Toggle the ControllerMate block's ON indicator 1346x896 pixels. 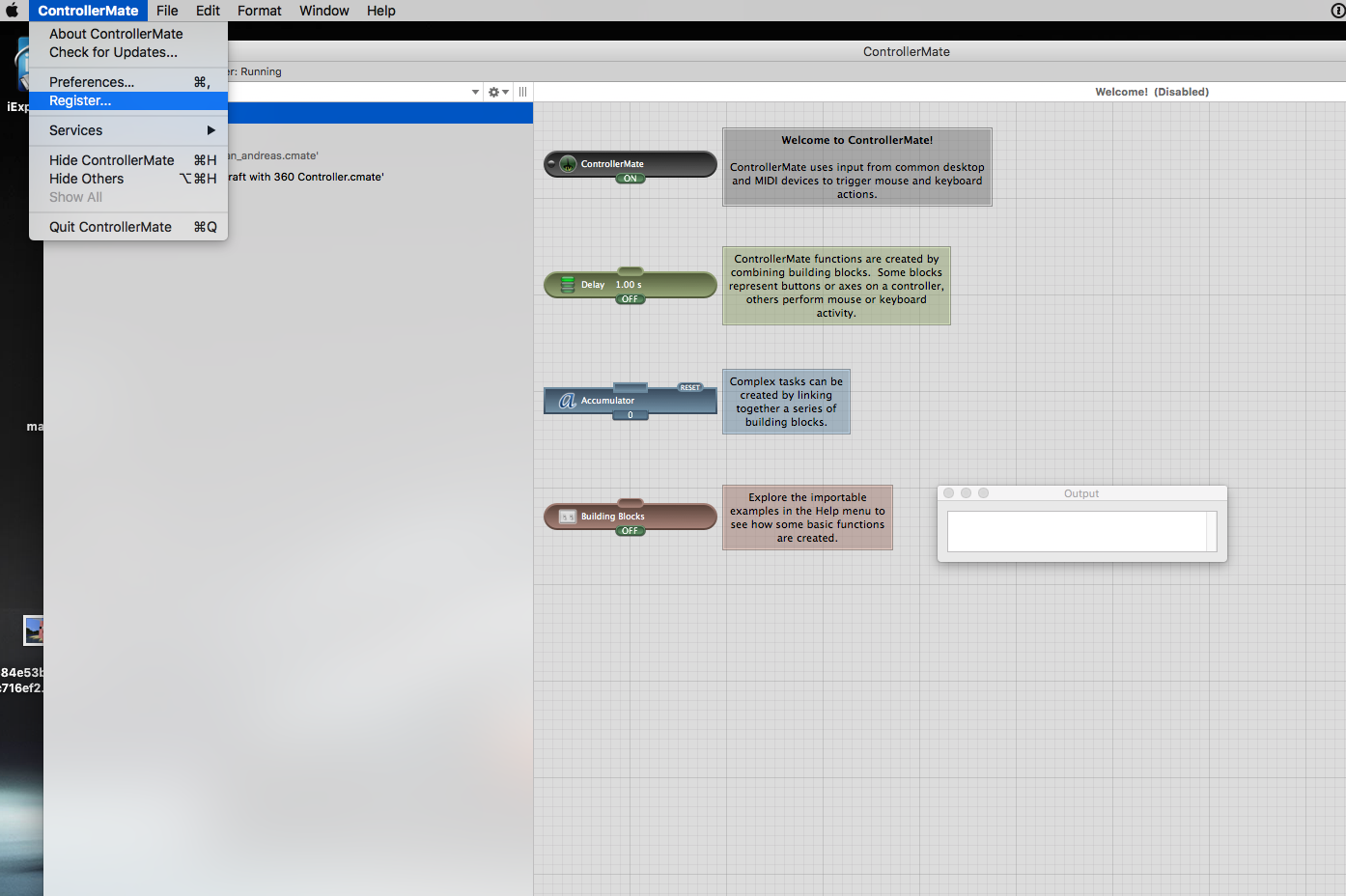[631, 179]
